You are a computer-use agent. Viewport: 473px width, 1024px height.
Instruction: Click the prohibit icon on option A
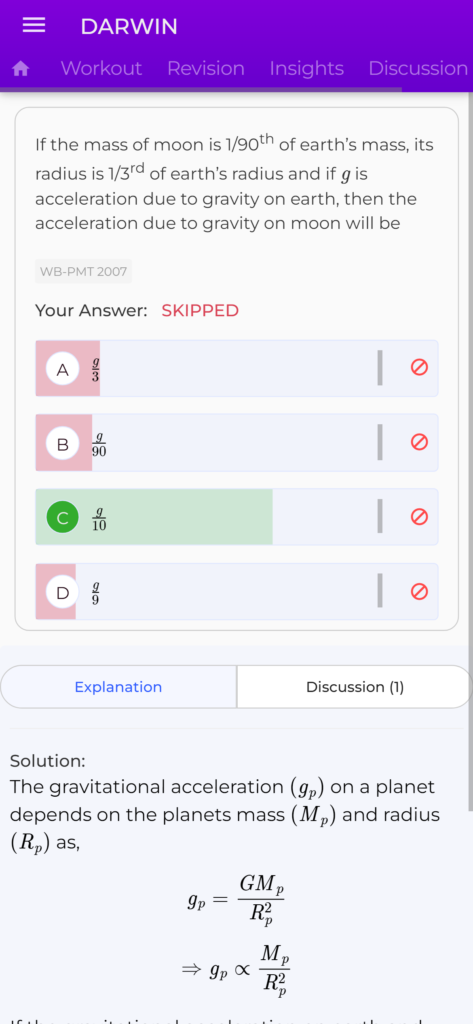[x=419, y=368]
